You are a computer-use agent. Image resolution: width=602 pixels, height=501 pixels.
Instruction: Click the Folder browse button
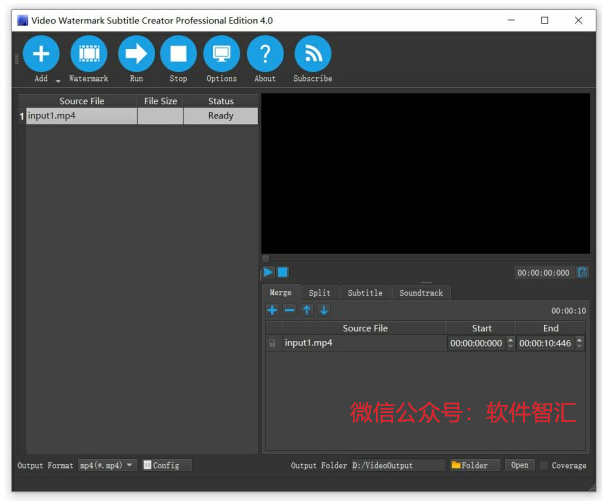(x=475, y=465)
